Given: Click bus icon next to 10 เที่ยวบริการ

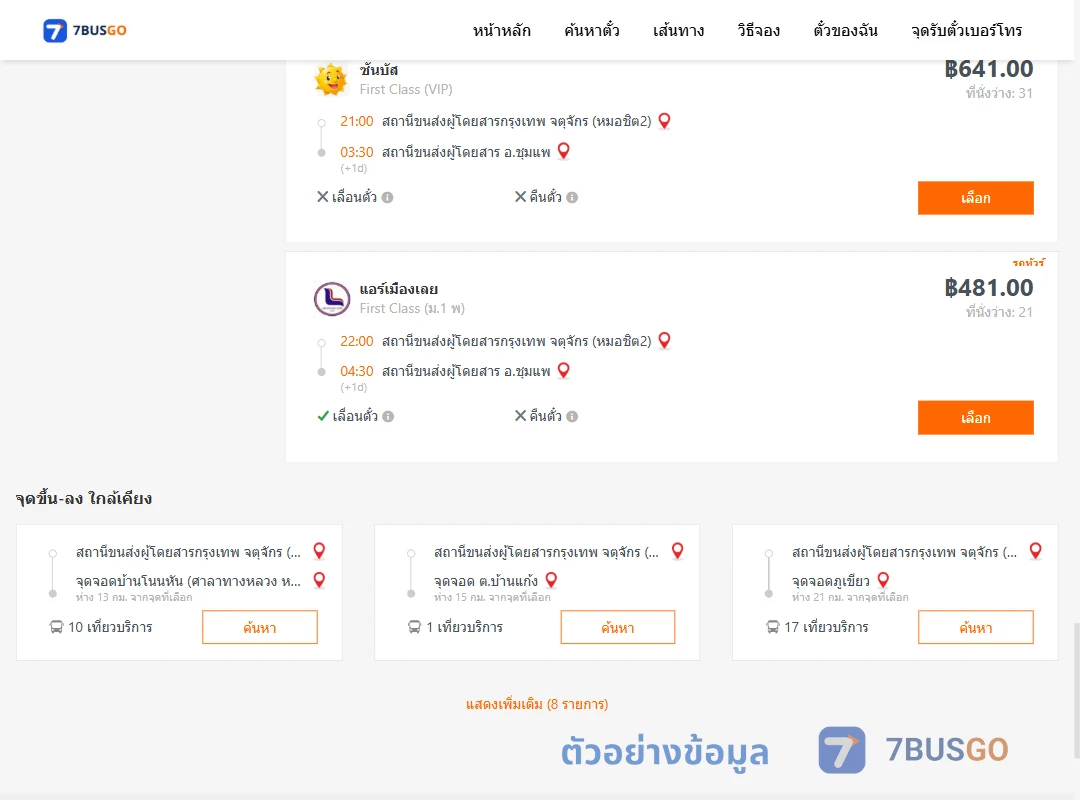Looking at the screenshot, I should point(56,627).
